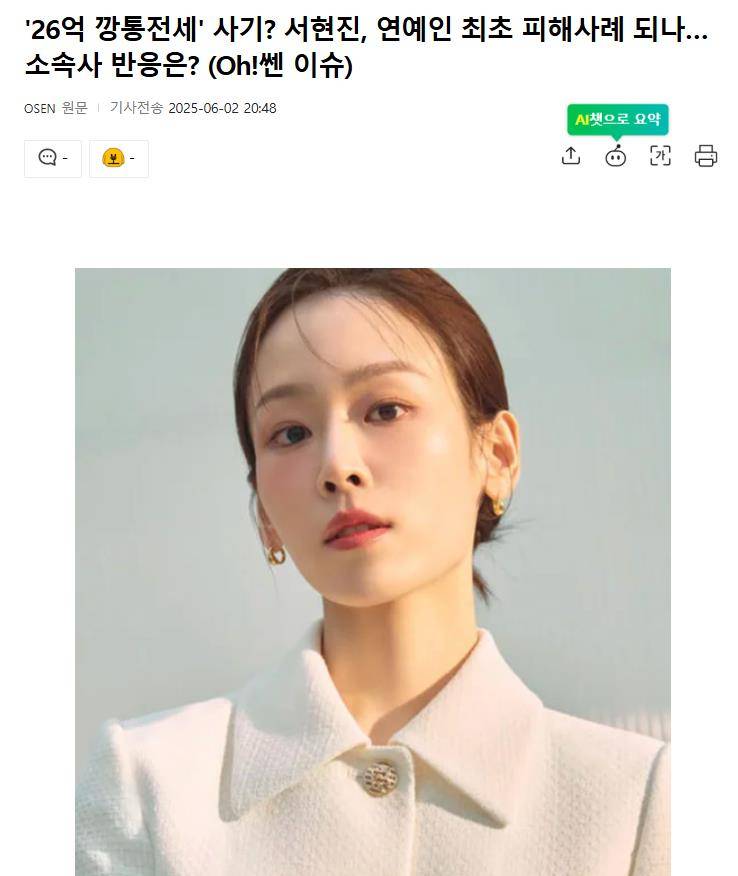Image resolution: width=738 pixels, height=876 pixels.
Task: Click the gold jacket button in photo
Action: [380, 779]
